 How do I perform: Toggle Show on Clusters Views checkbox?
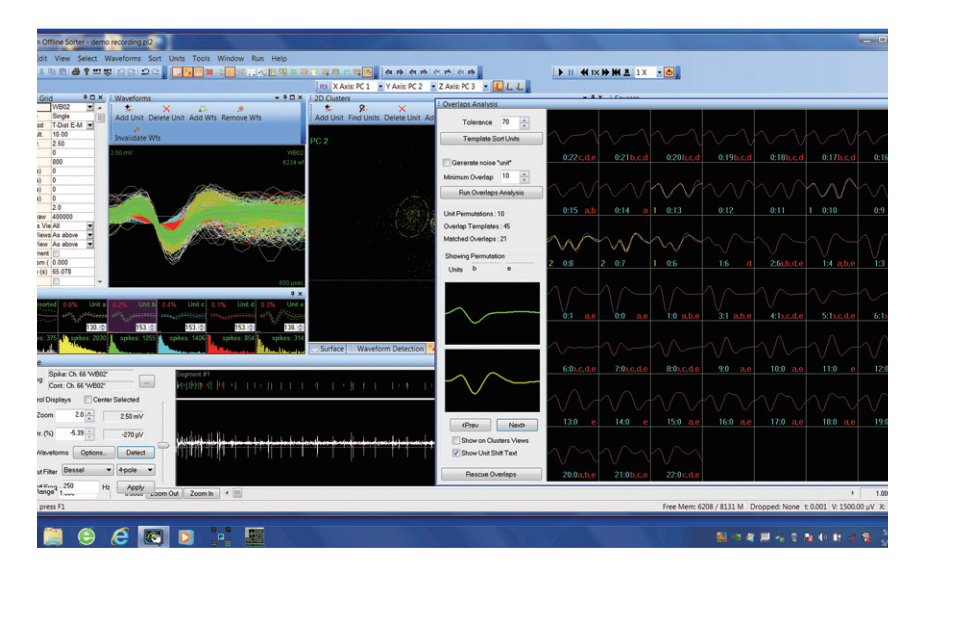(x=456, y=440)
